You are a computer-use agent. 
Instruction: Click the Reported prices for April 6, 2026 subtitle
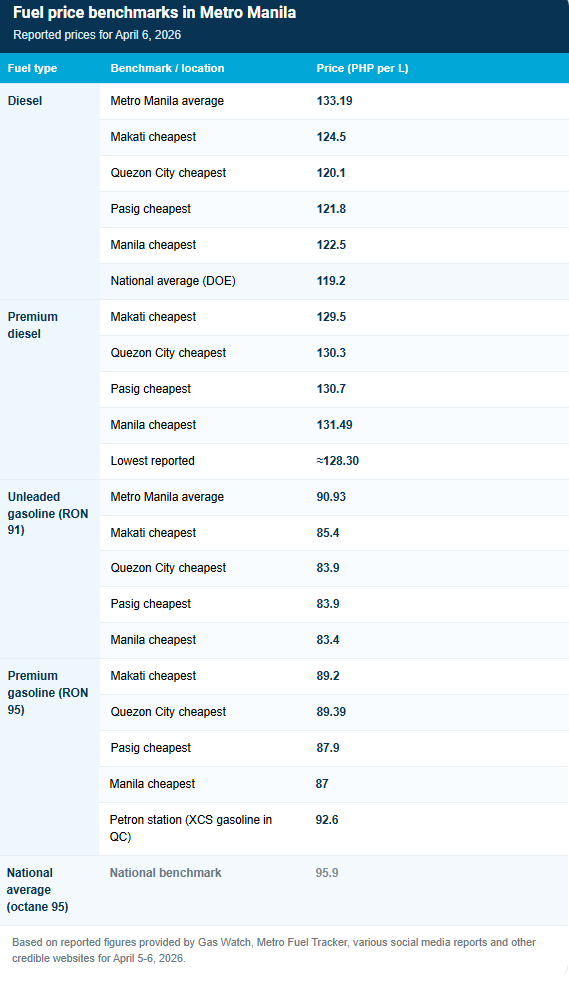(x=97, y=35)
